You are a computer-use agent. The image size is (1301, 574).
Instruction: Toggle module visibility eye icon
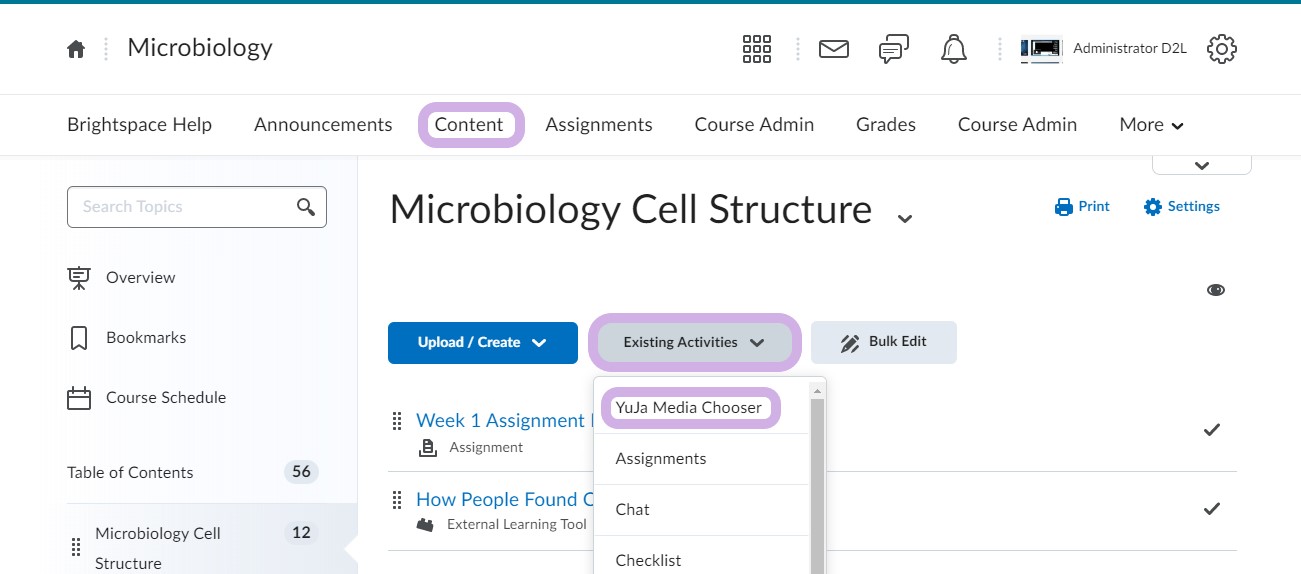point(1215,290)
